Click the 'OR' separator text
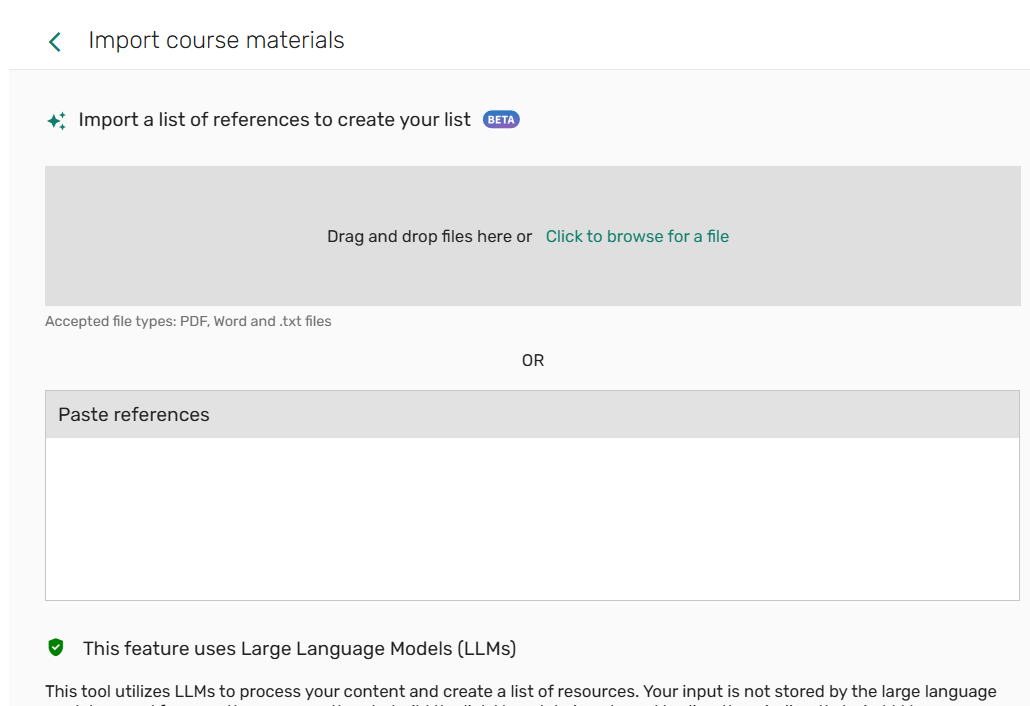Viewport: 1030px width, 706px height. 533,360
